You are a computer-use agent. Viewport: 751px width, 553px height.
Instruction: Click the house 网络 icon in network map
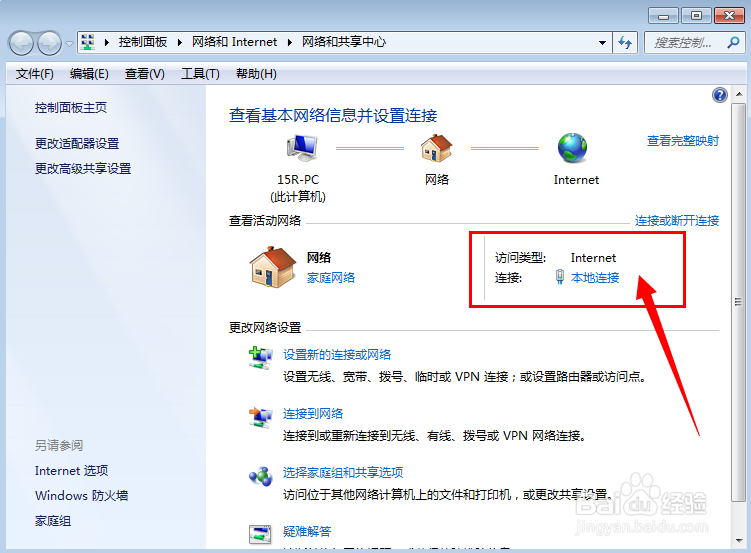436,147
